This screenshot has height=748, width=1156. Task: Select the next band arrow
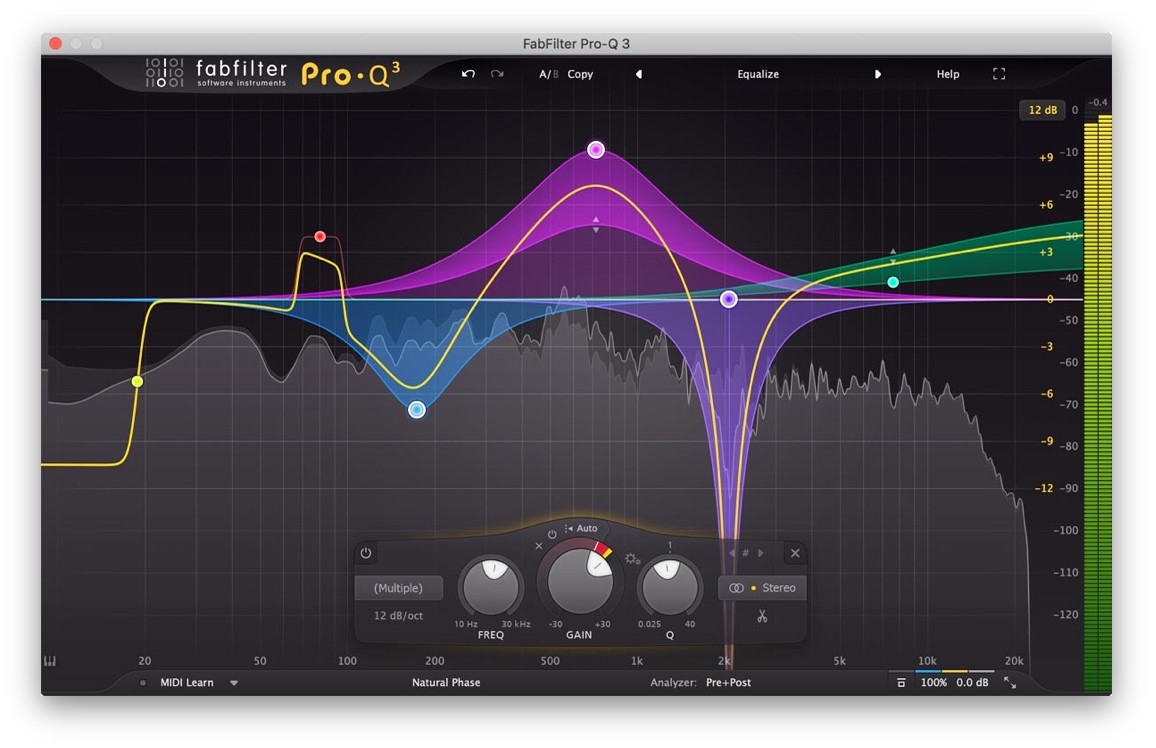760,553
